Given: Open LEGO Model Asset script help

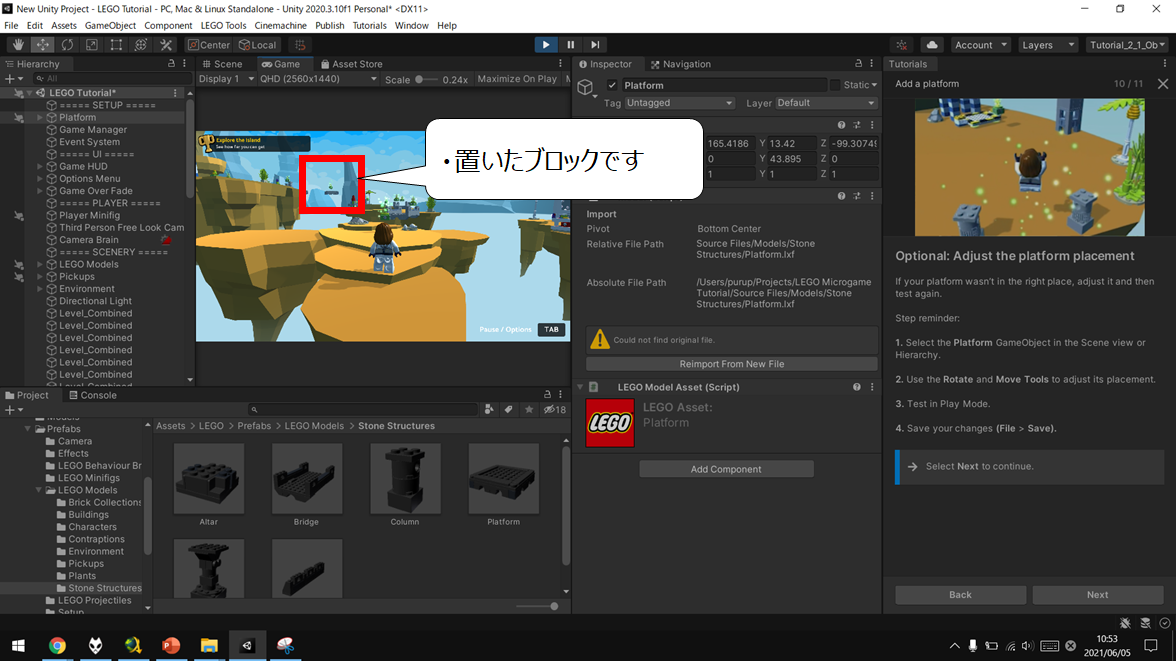Looking at the screenshot, I should [x=856, y=387].
